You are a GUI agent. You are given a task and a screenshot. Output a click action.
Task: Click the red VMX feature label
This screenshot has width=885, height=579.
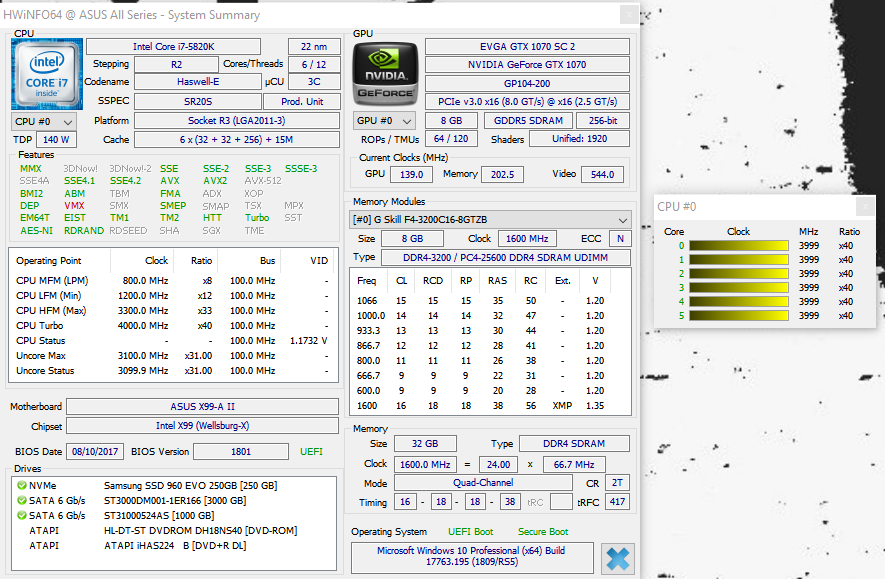[x=75, y=205]
